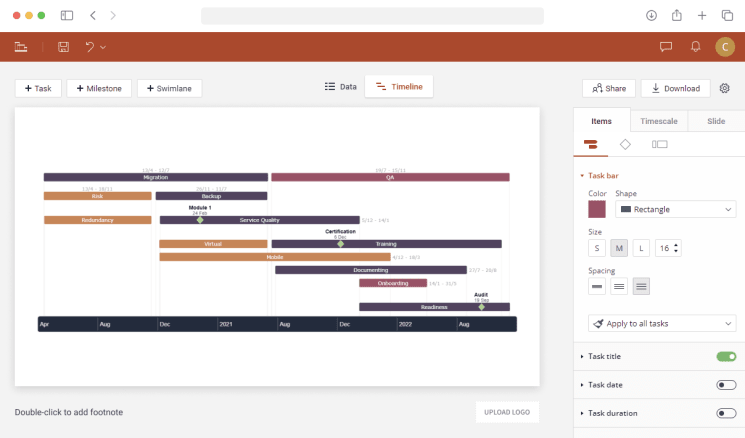Select the Service Quality task bar
745x438 pixels.
pos(259,220)
